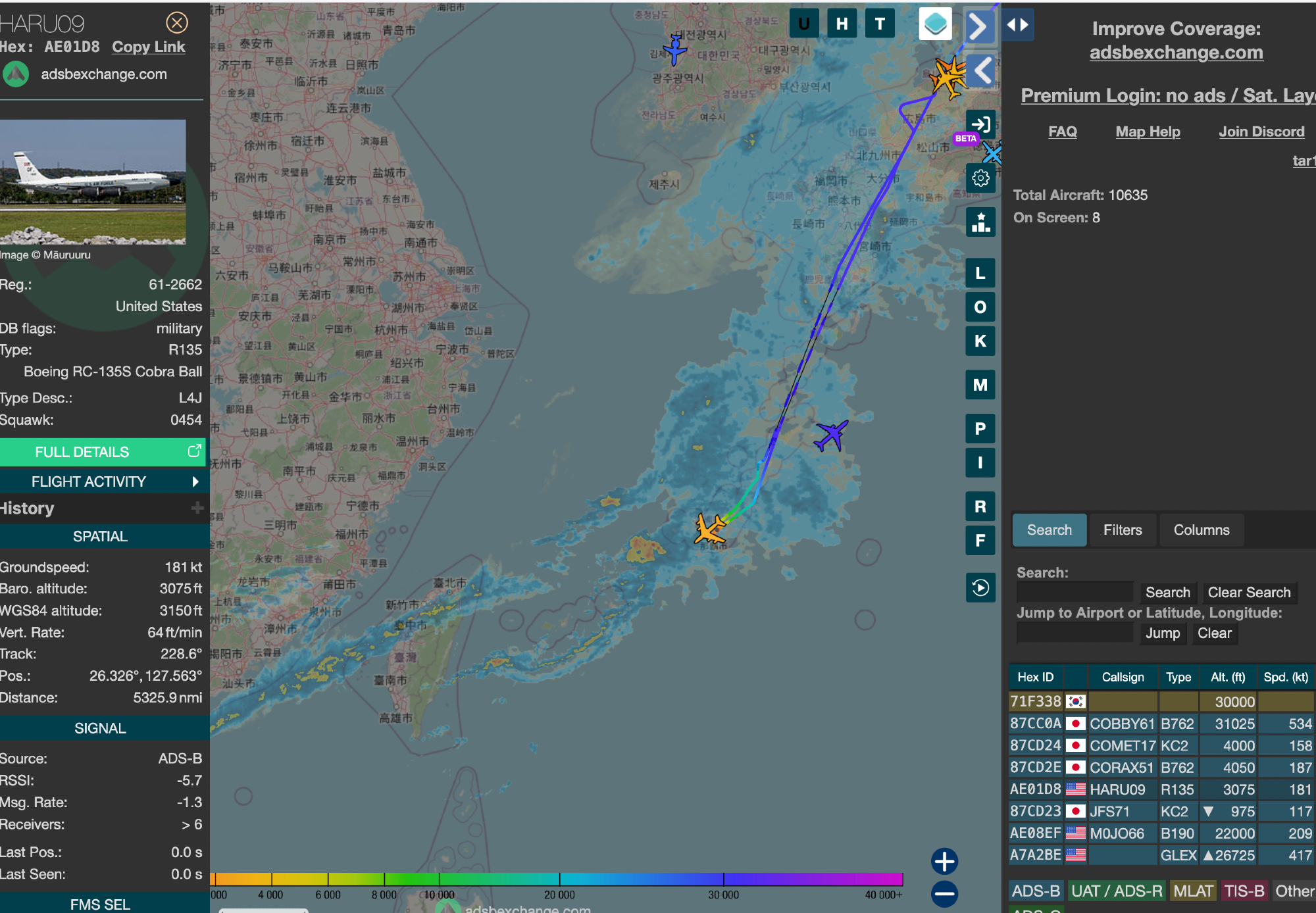Image resolution: width=1316 pixels, height=913 pixels.
Task: Open the statistics podium icon
Action: click(980, 222)
